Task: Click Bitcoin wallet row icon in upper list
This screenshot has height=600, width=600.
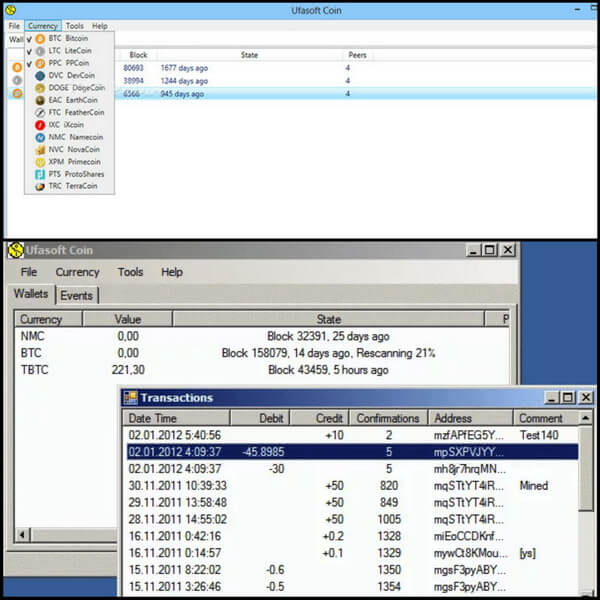Action: 17,68
